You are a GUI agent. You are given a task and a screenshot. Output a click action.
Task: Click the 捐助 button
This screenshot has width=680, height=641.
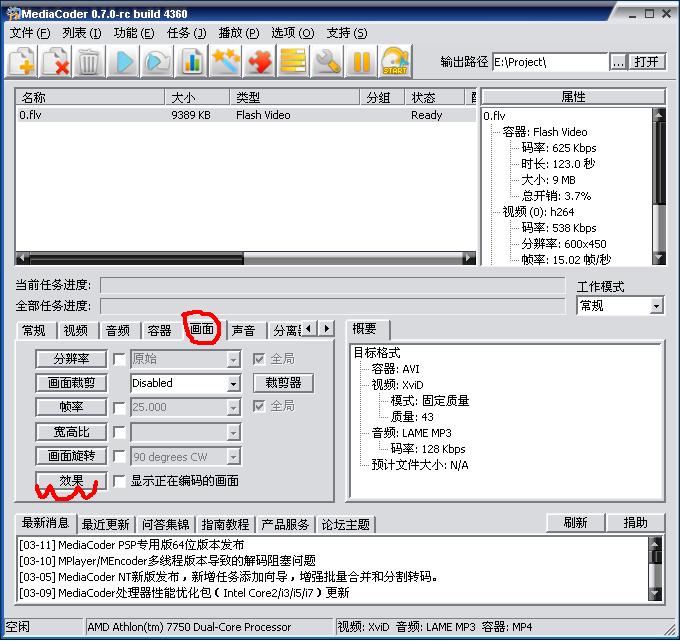click(635, 523)
